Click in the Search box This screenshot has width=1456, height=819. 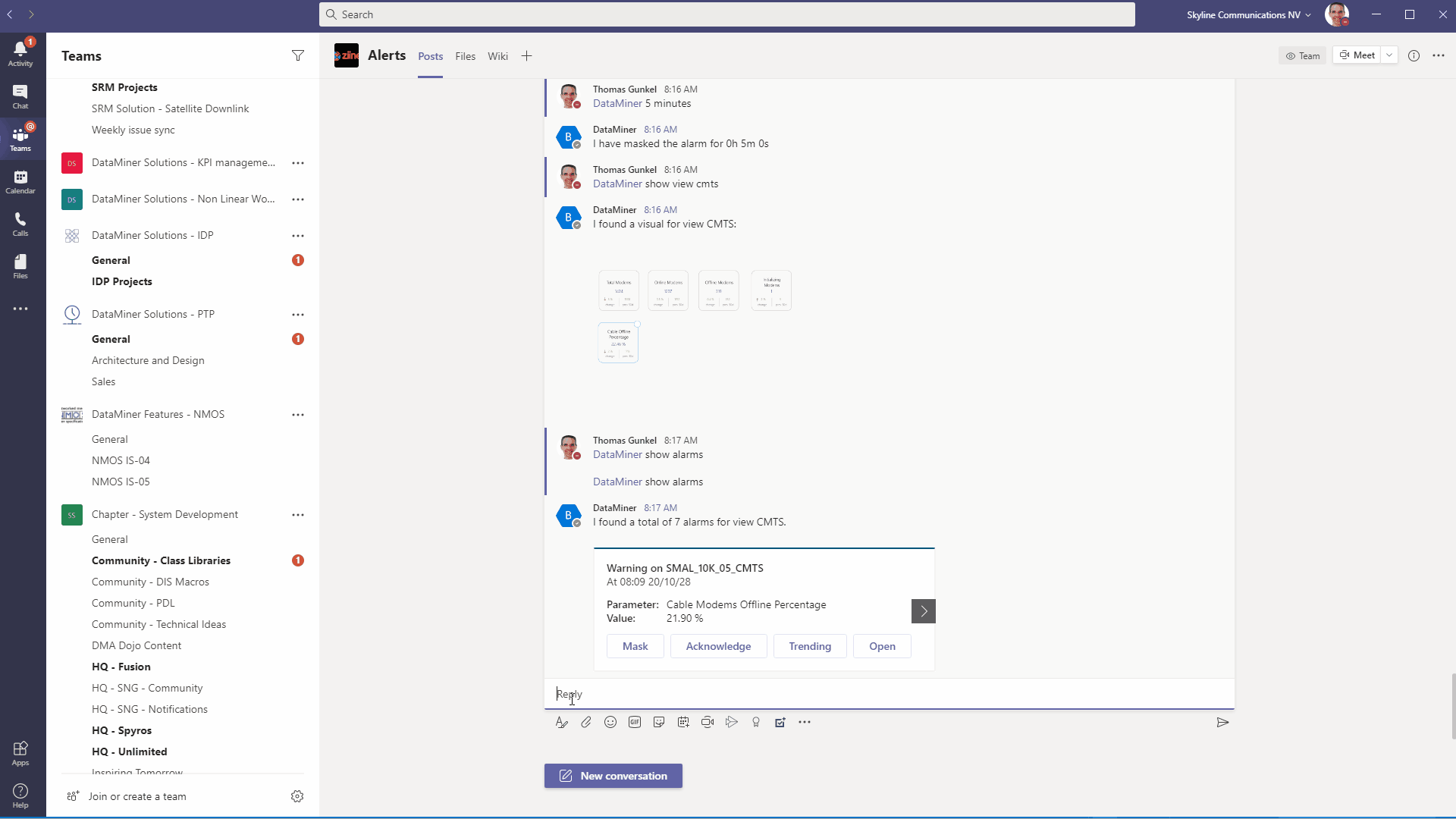(x=726, y=14)
